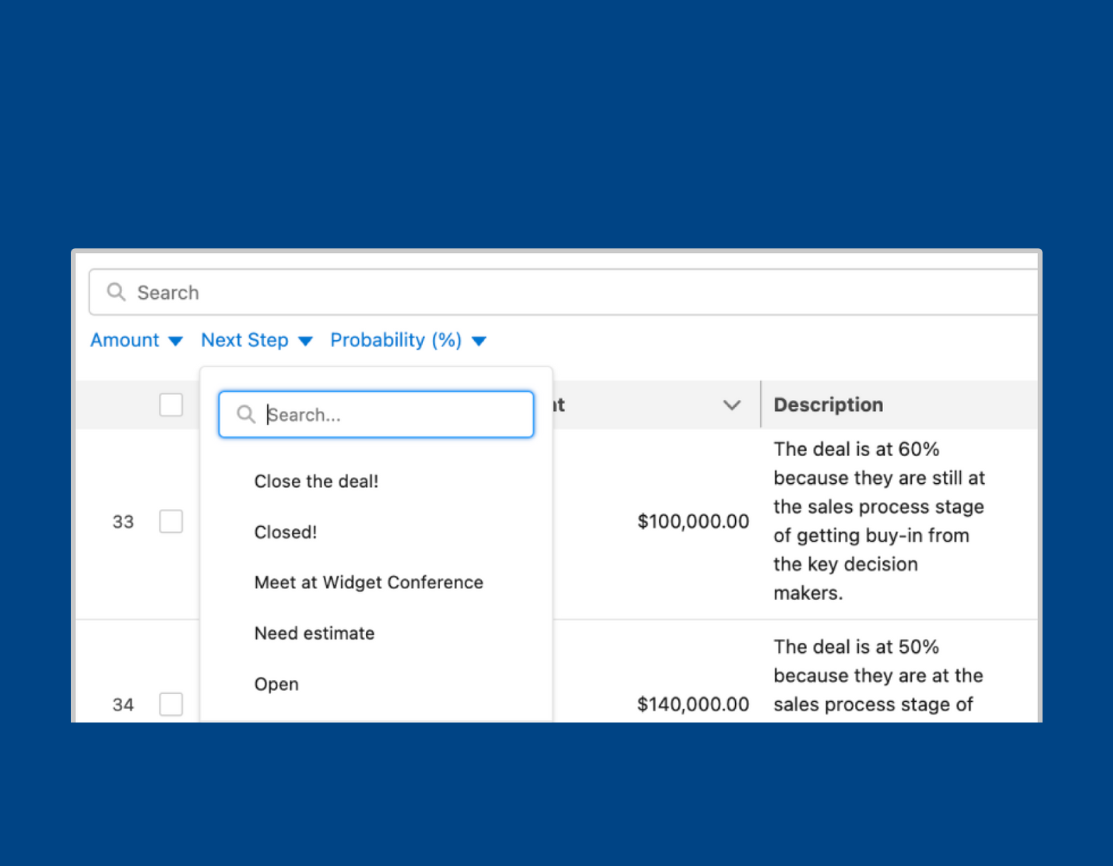Click the Amount filter arrow icon

point(175,341)
